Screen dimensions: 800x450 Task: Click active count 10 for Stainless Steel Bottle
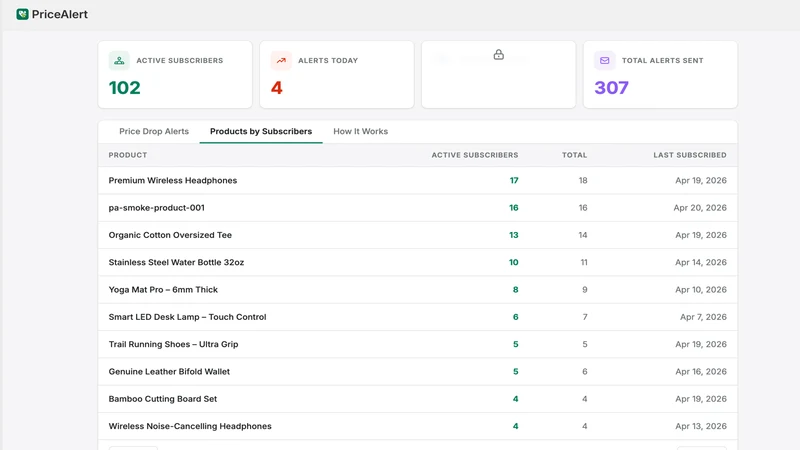coord(513,262)
